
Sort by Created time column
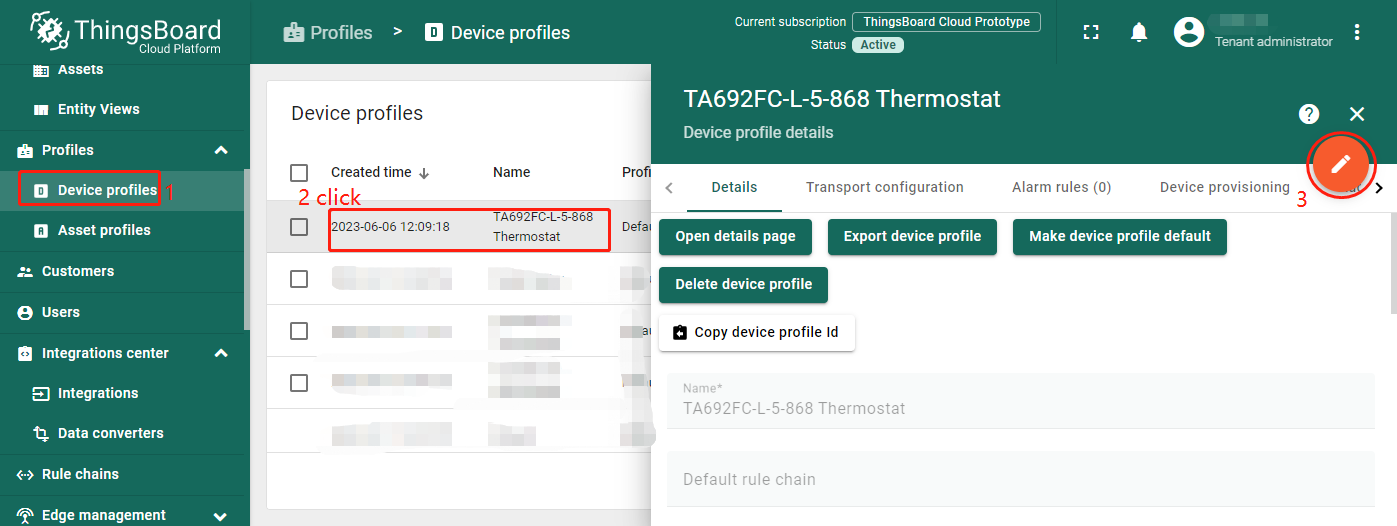click(x=371, y=172)
